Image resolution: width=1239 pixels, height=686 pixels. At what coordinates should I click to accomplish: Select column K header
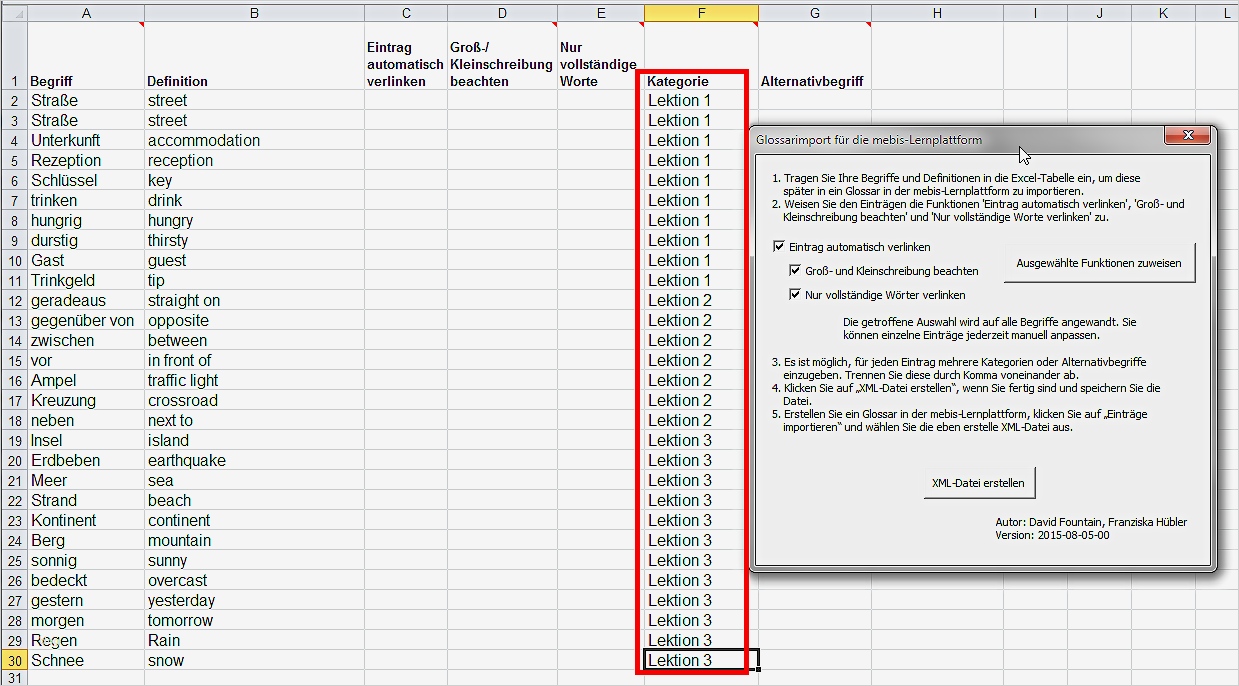pos(1163,13)
